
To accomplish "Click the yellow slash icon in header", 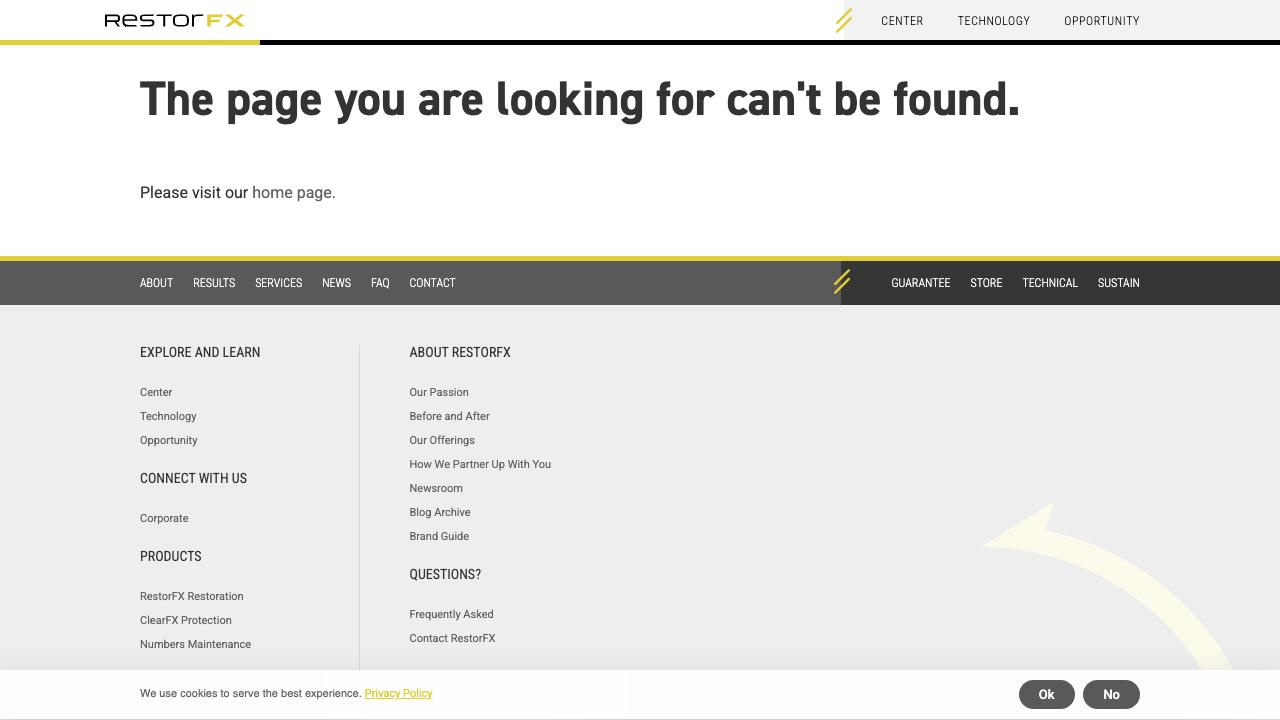I will click(843, 20).
